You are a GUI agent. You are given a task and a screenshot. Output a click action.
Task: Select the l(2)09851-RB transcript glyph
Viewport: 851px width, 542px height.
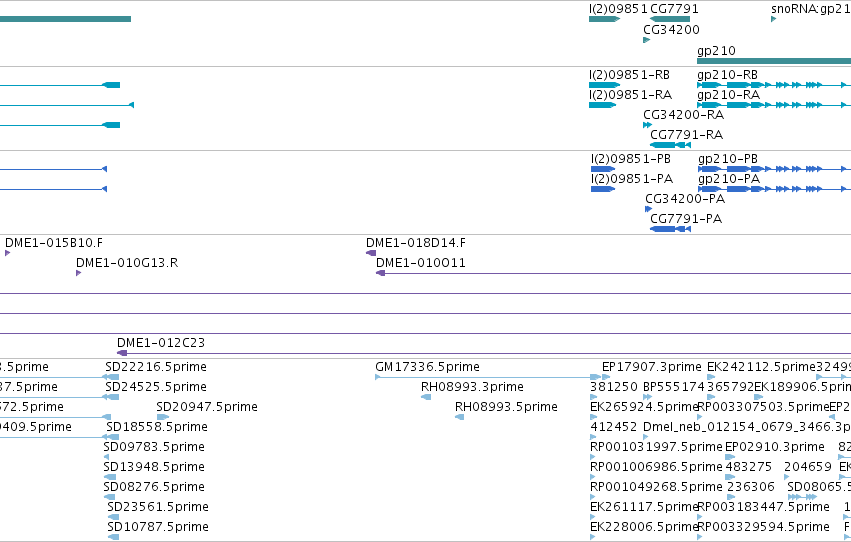pyautogui.click(x=605, y=85)
